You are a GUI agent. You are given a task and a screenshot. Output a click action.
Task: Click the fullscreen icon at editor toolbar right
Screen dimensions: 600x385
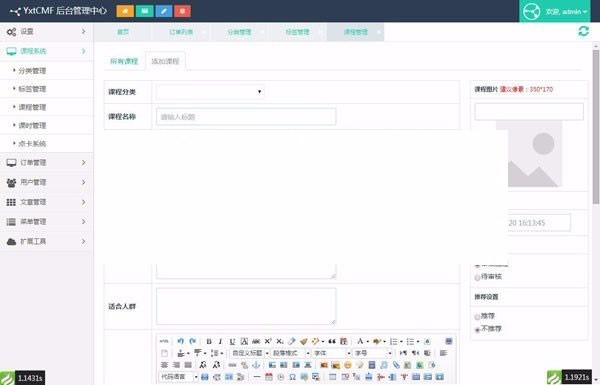pyautogui.click(x=449, y=341)
